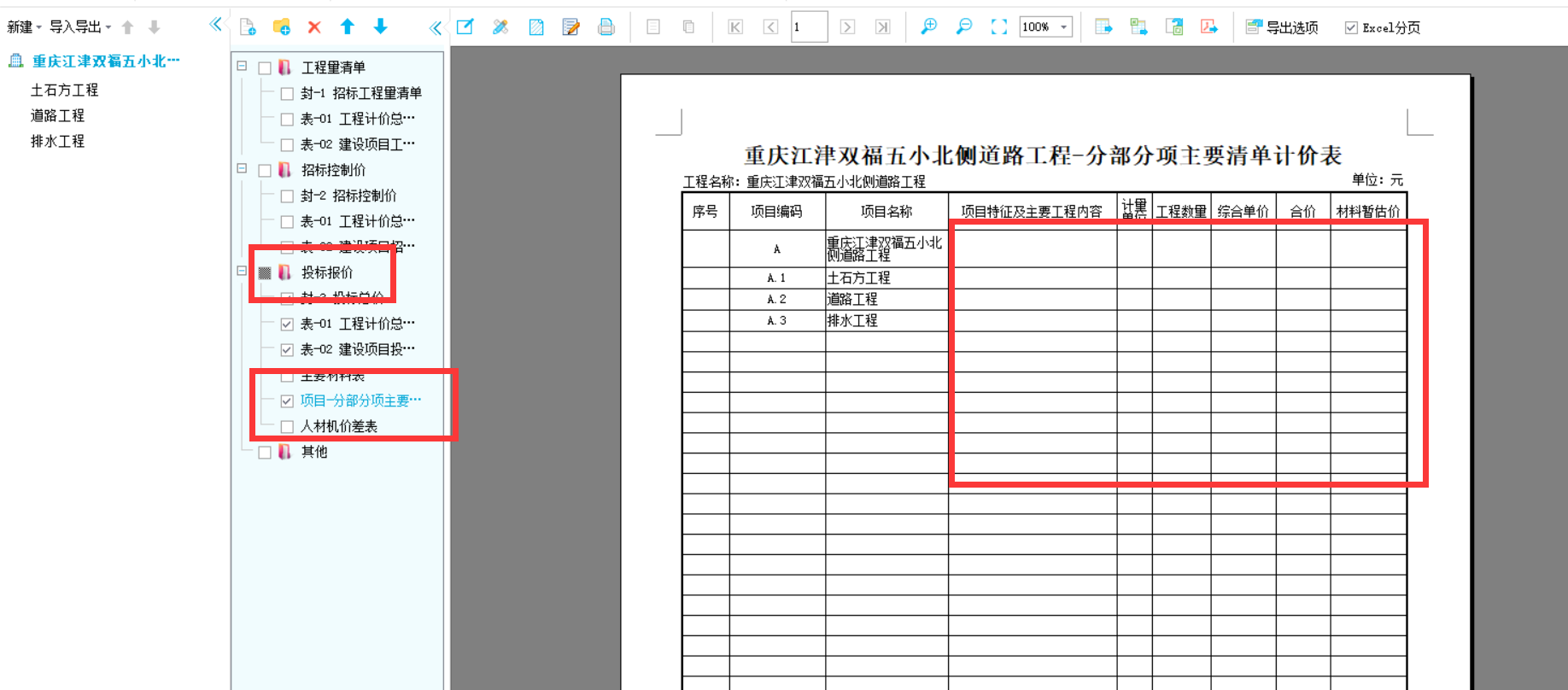Click the 综合单价 column header
Image resolution: width=1568 pixels, height=690 pixels.
pyautogui.click(x=1243, y=211)
